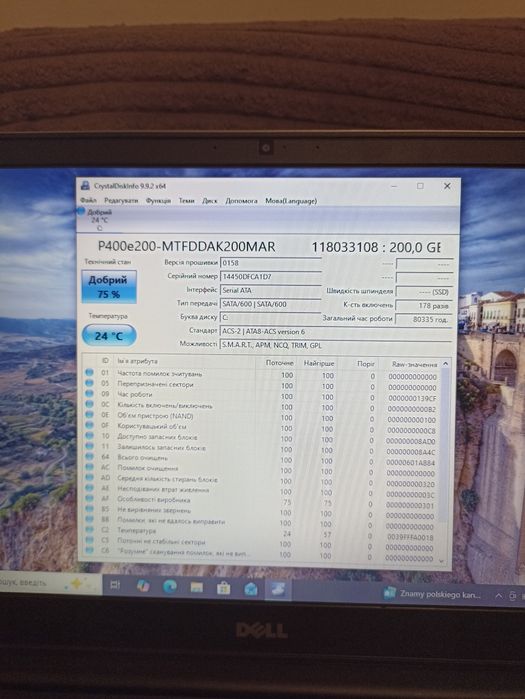525x699 pixels.
Task: Click the spindle speed field (SSD)
Action: click(424, 292)
